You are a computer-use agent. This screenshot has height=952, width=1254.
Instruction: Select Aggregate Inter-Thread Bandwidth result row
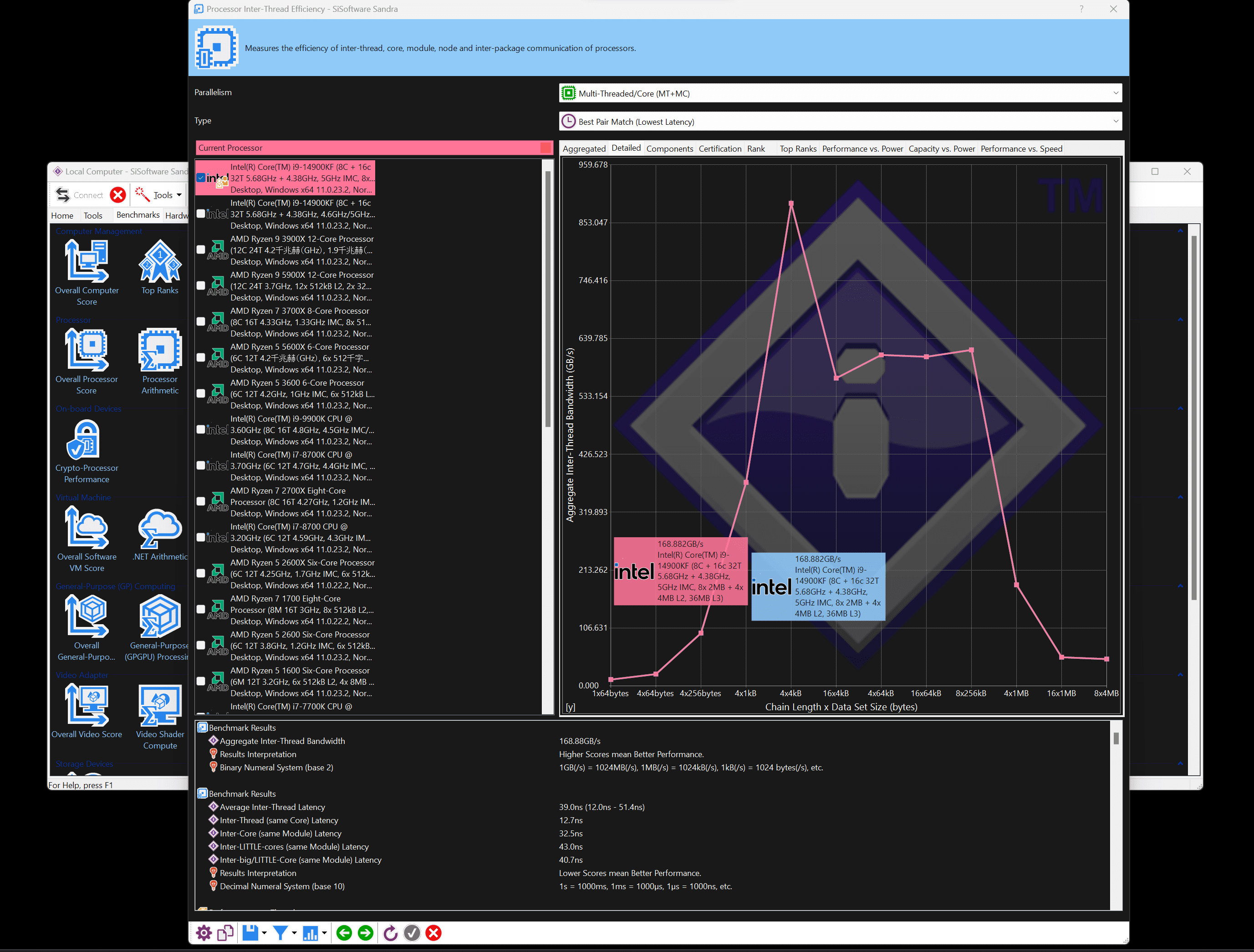(282, 741)
